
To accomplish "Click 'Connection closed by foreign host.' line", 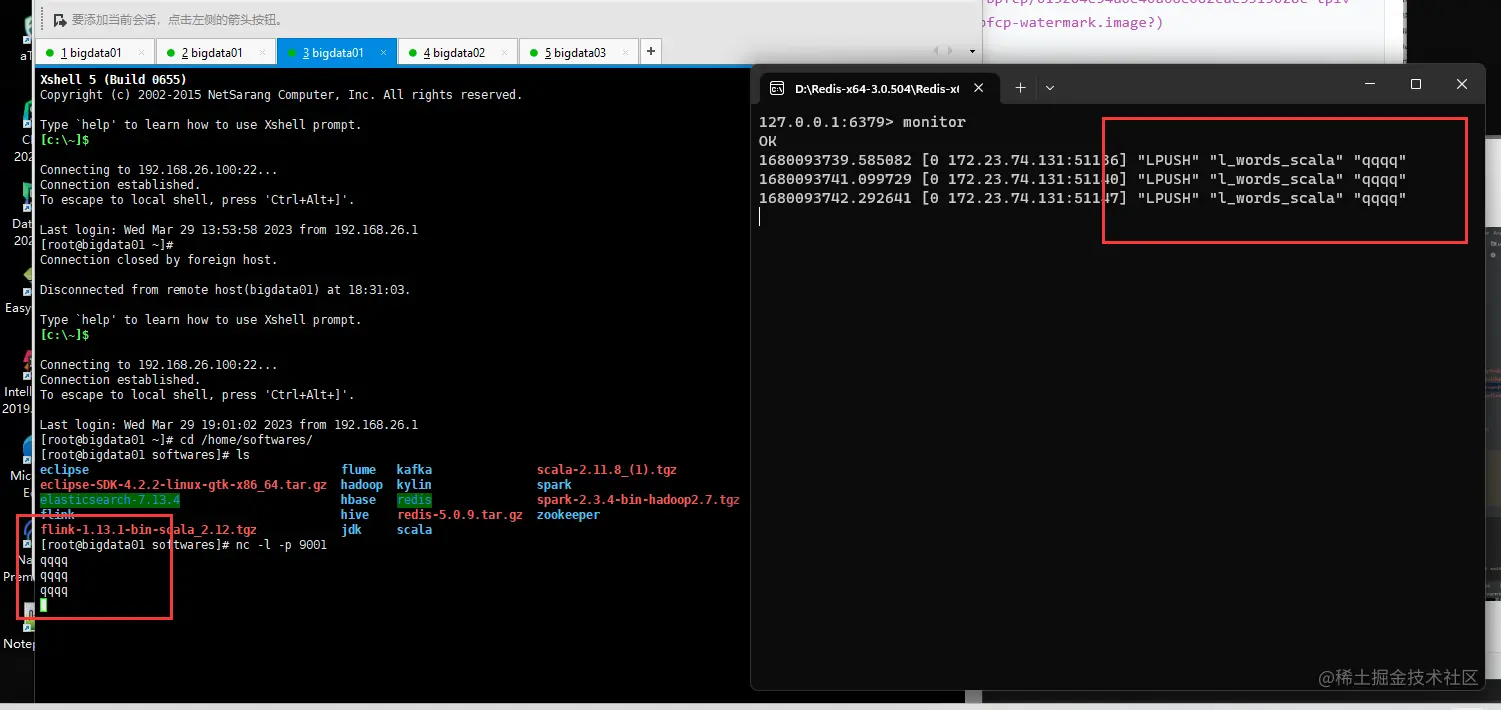I will pyautogui.click(x=159, y=260).
